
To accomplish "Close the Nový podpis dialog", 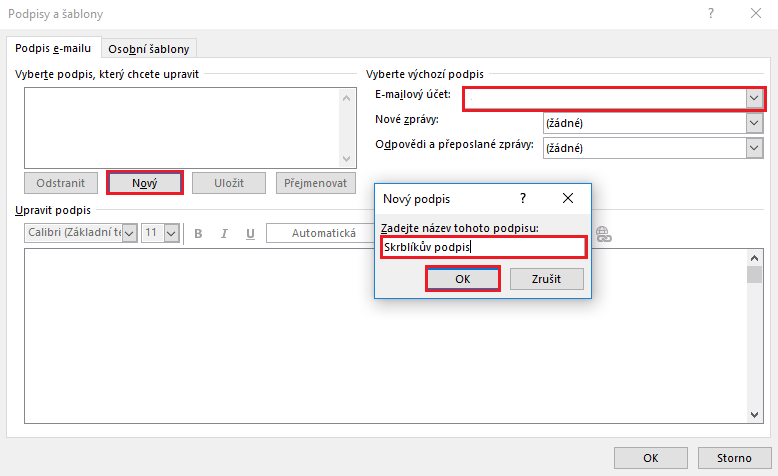I will click(568, 199).
